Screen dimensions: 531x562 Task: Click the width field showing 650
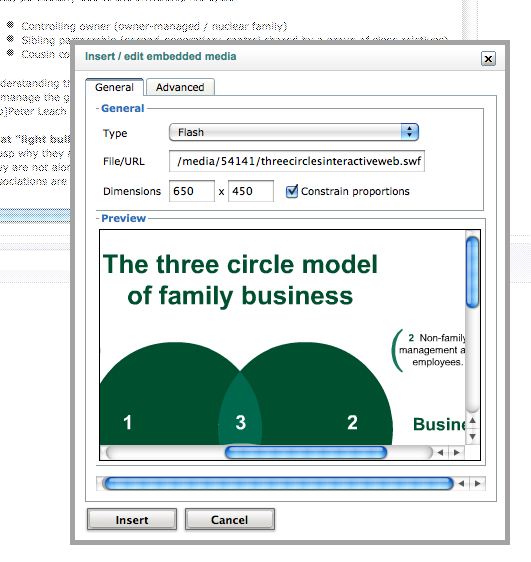192,191
